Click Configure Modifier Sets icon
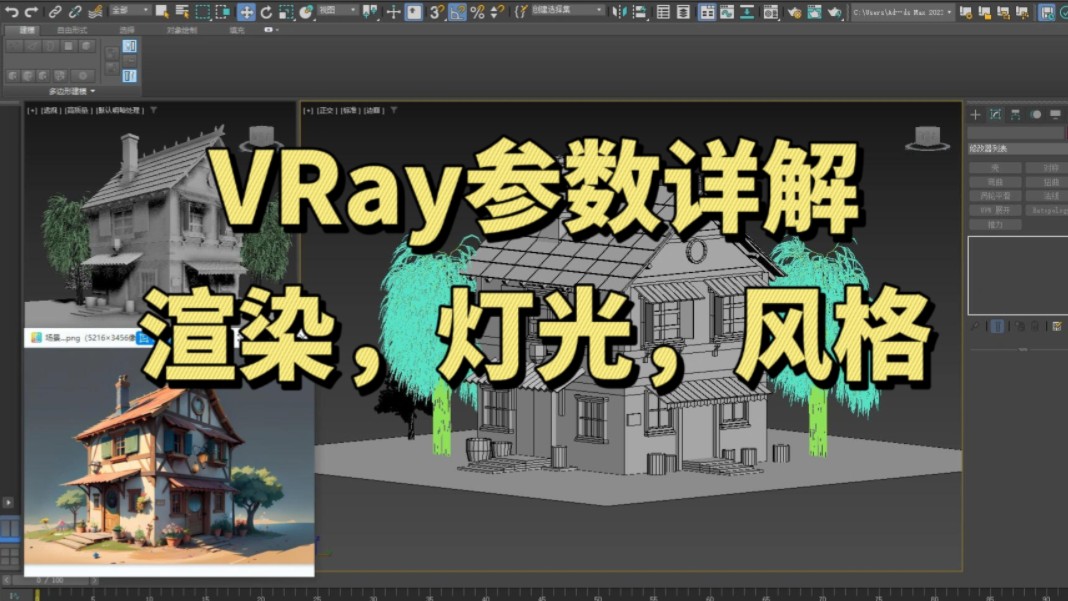1068x601 pixels. point(1056,326)
